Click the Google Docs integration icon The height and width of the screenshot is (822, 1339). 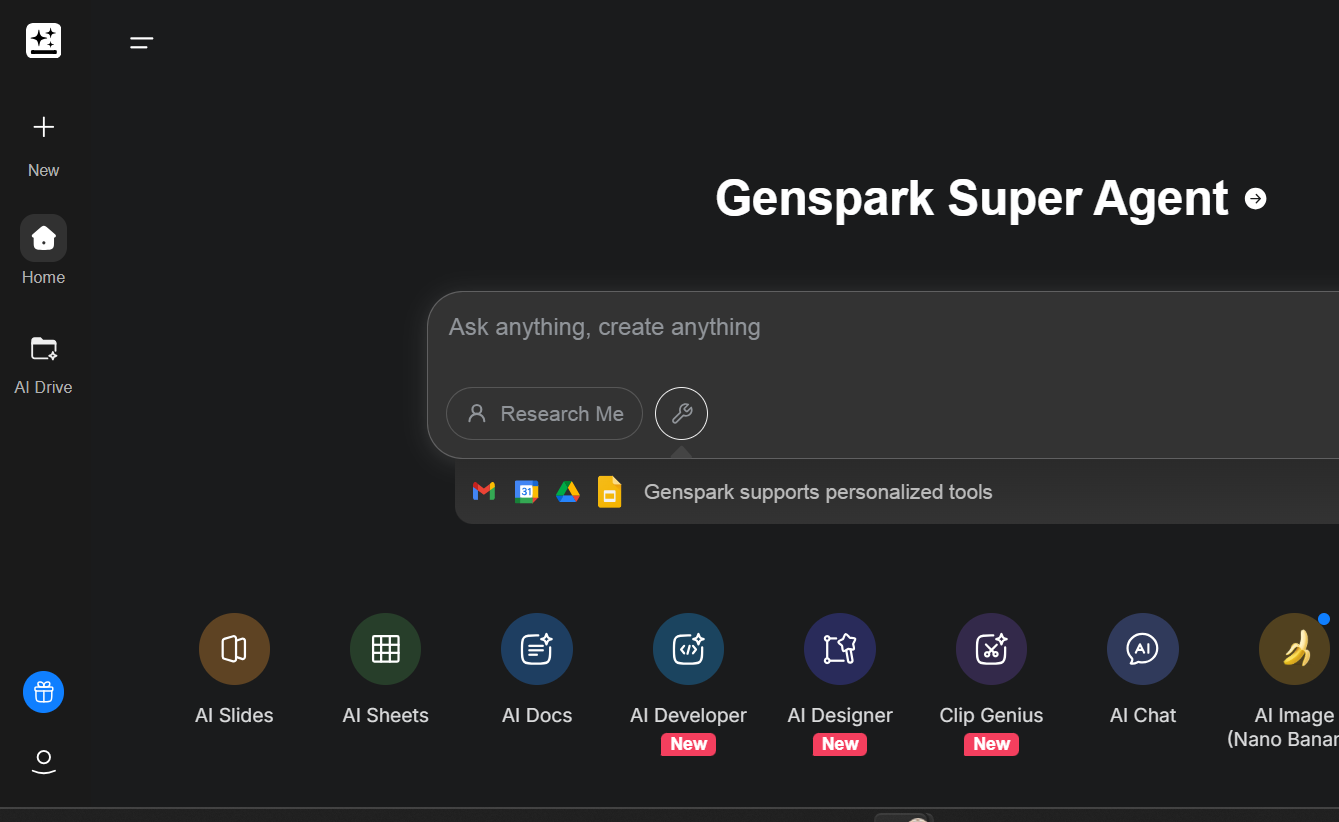609,492
